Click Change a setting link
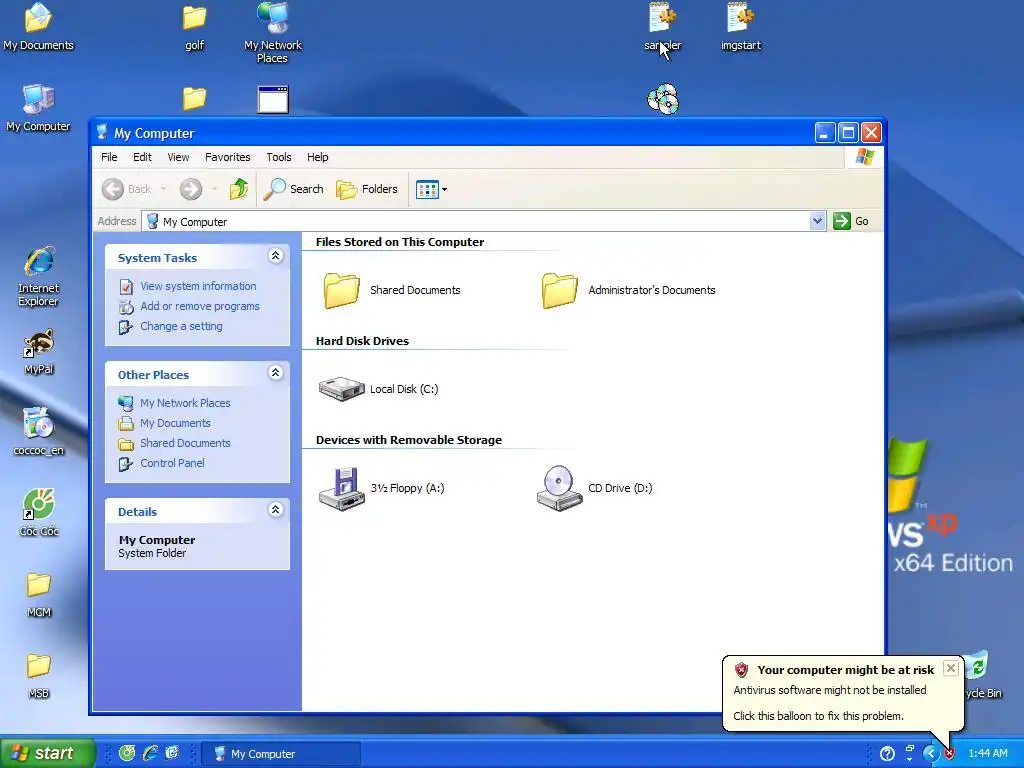Screen dimensions: 1024x768 click(181, 326)
